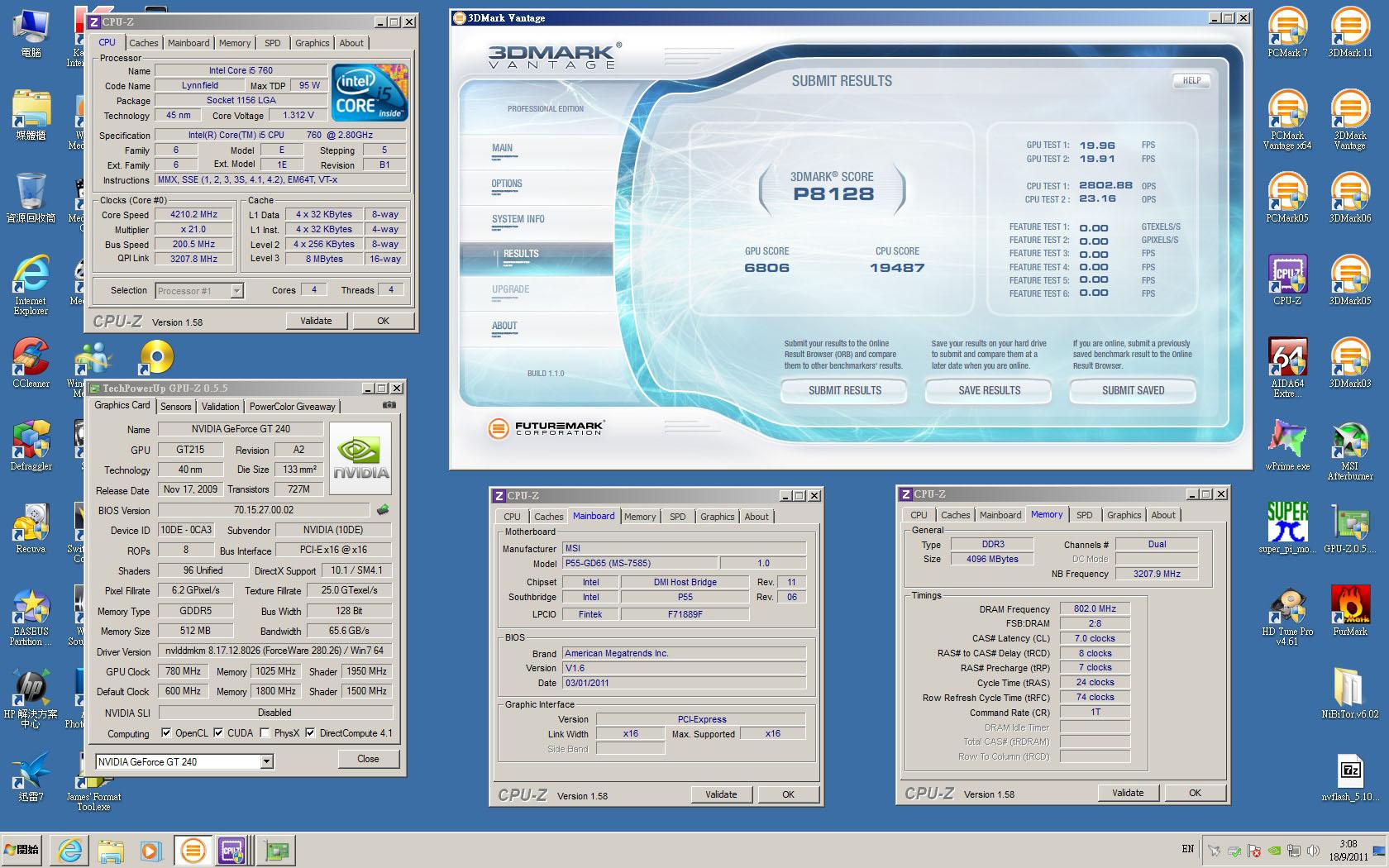The height and width of the screenshot is (868, 1389).
Task: Open the 3DMark 11 desktop icon
Action: point(1349,31)
